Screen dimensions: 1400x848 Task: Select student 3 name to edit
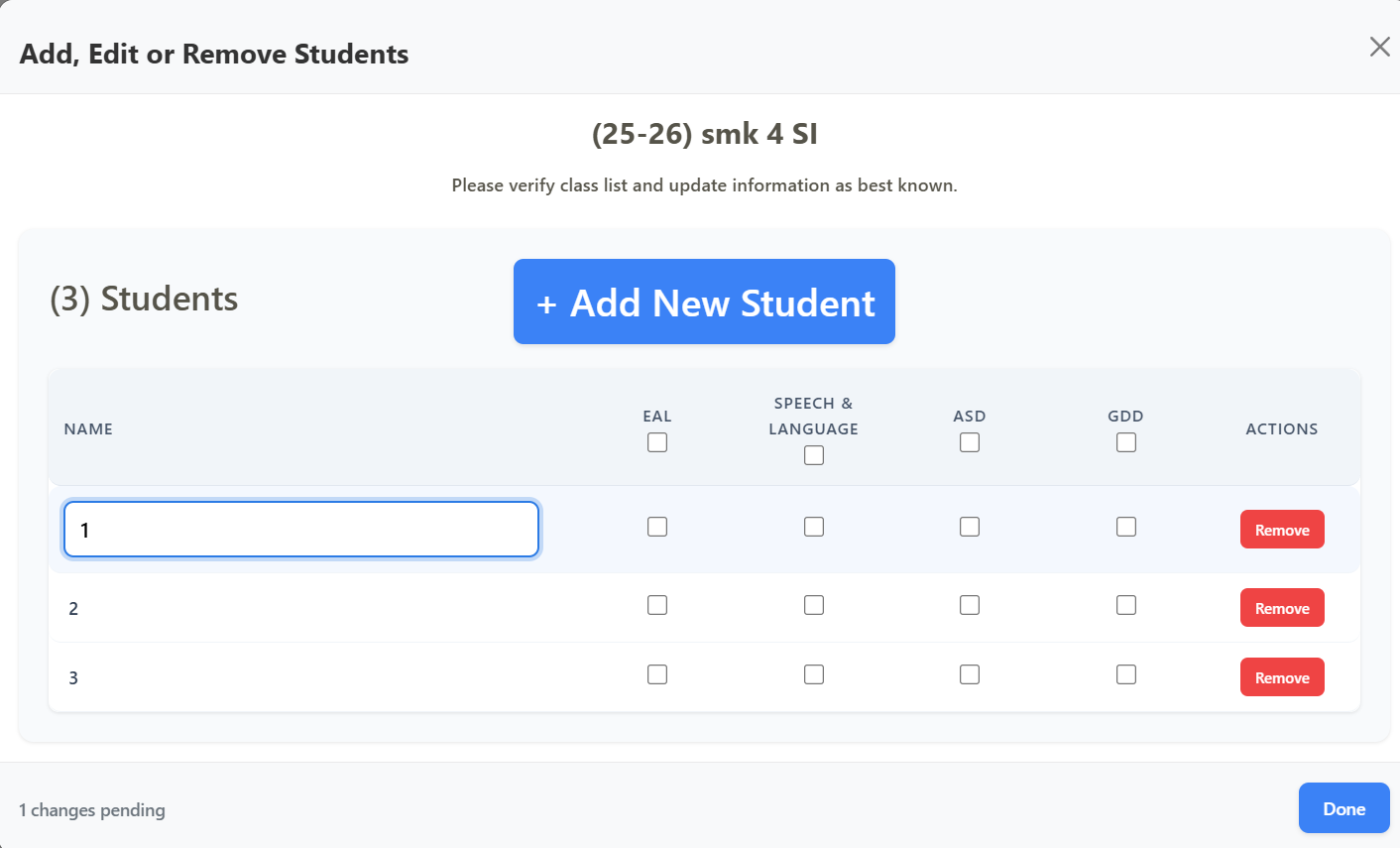click(x=73, y=677)
